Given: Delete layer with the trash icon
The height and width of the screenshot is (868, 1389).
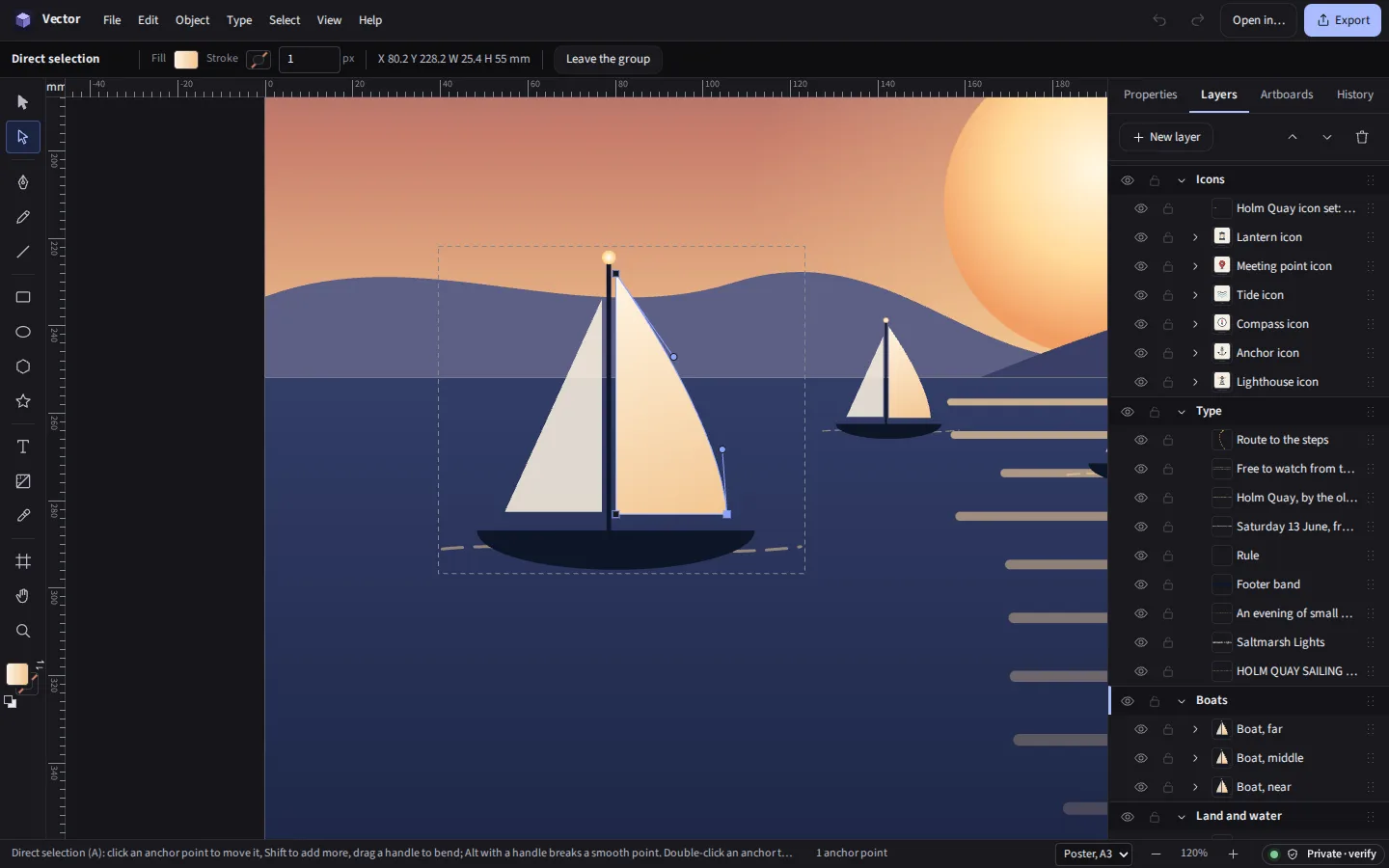Looking at the screenshot, I should tap(1362, 137).
